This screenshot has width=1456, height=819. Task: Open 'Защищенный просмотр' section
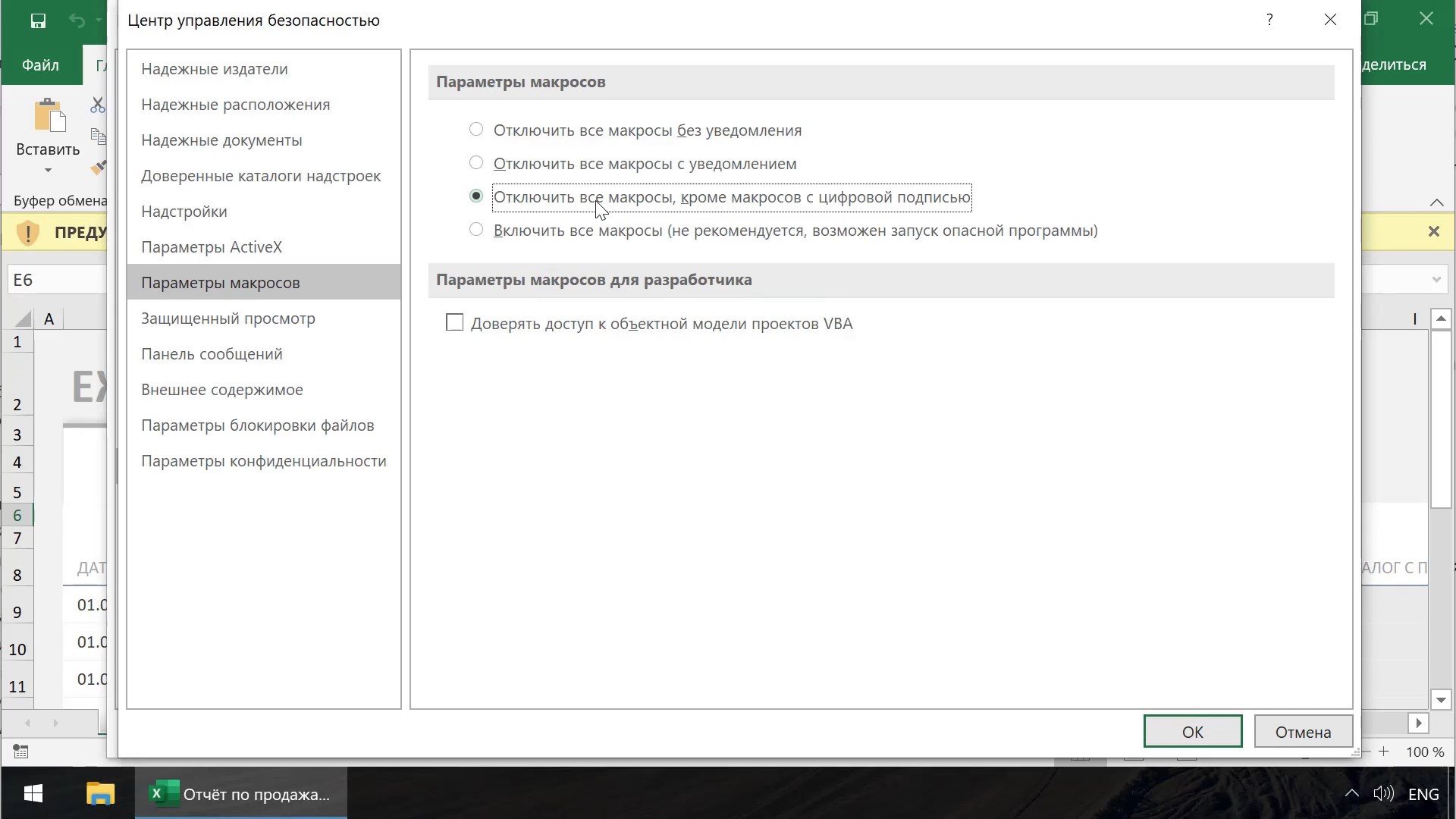(x=264, y=318)
